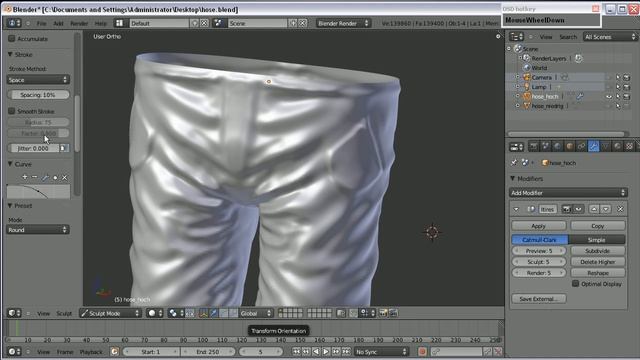The width and height of the screenshot is (640, 360).
Task: Open the Modifiers wrench properties tab
Action: pyautogui.click(x=593, y=146)
